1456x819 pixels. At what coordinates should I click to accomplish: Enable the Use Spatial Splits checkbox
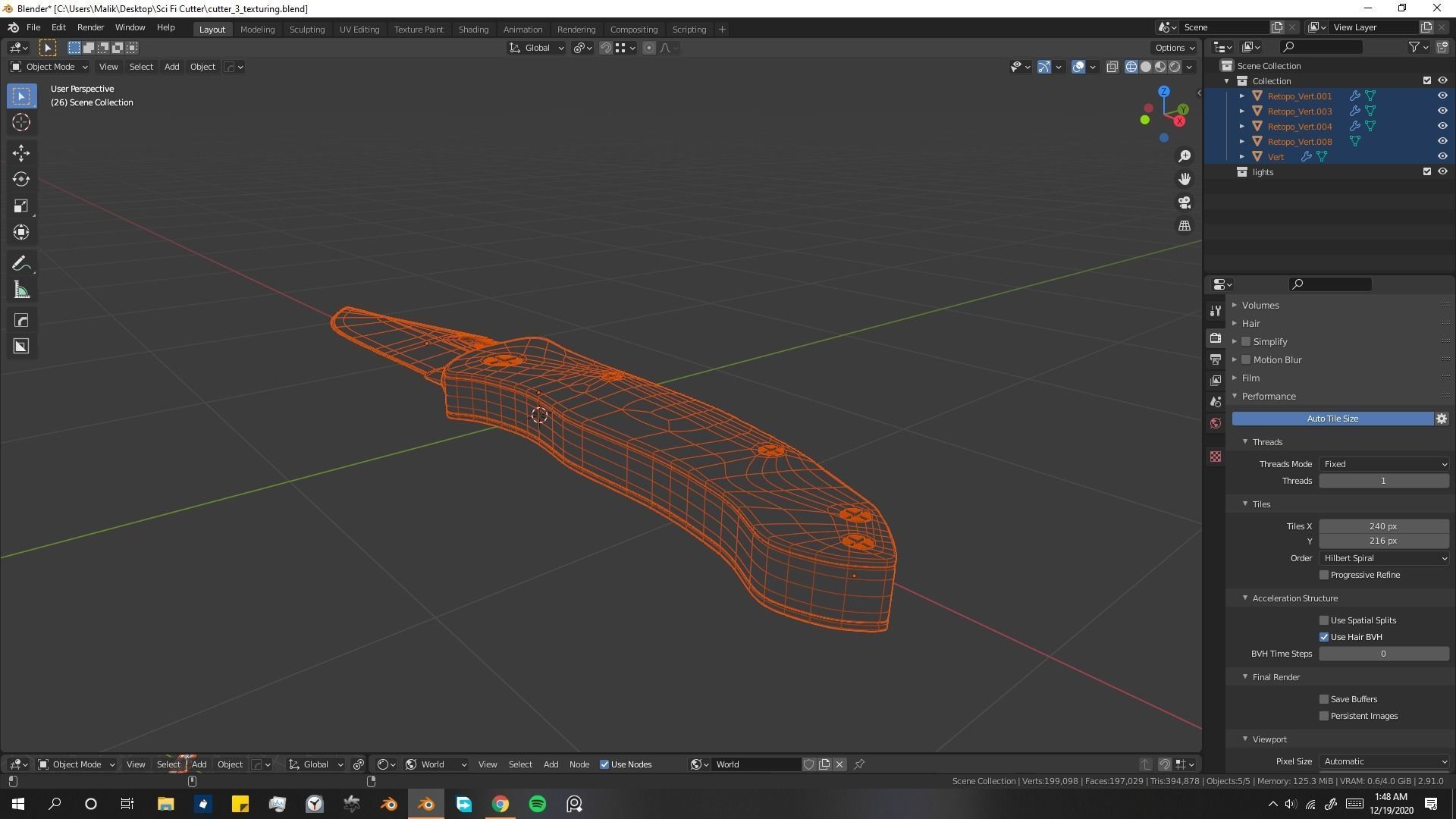point(1324,620)
